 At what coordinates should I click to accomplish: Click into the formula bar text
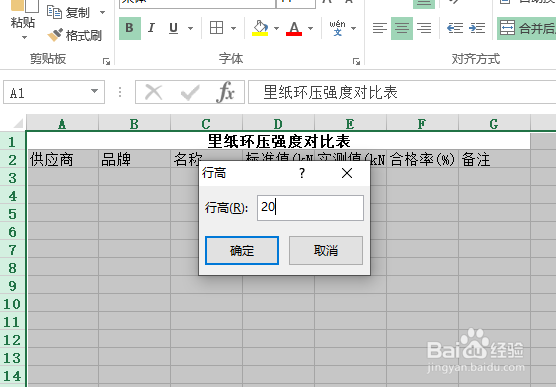click(x=402, y=93)
